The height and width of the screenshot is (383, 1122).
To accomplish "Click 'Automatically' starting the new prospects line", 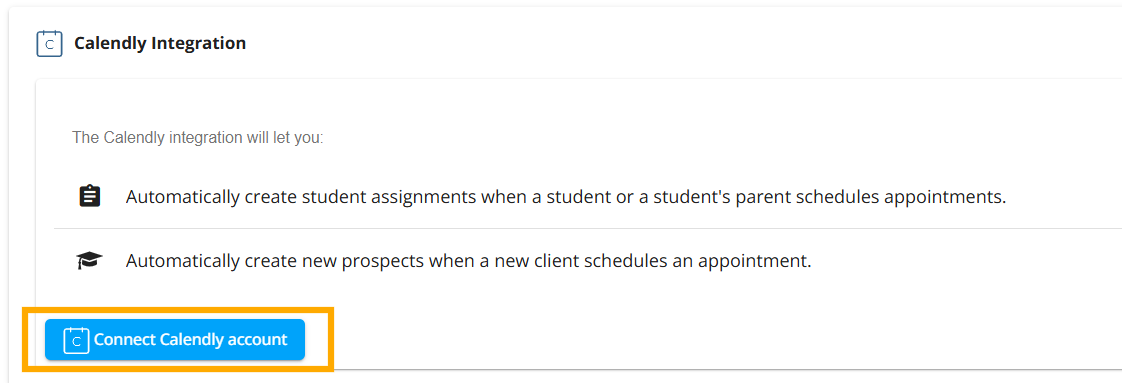I will (x=175, y=261).
